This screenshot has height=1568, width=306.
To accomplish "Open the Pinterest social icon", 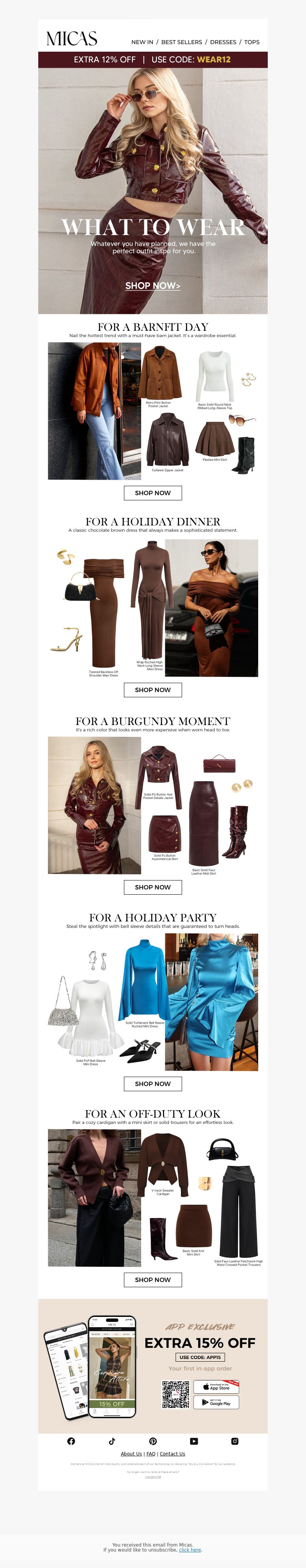I will [153, 1441].
